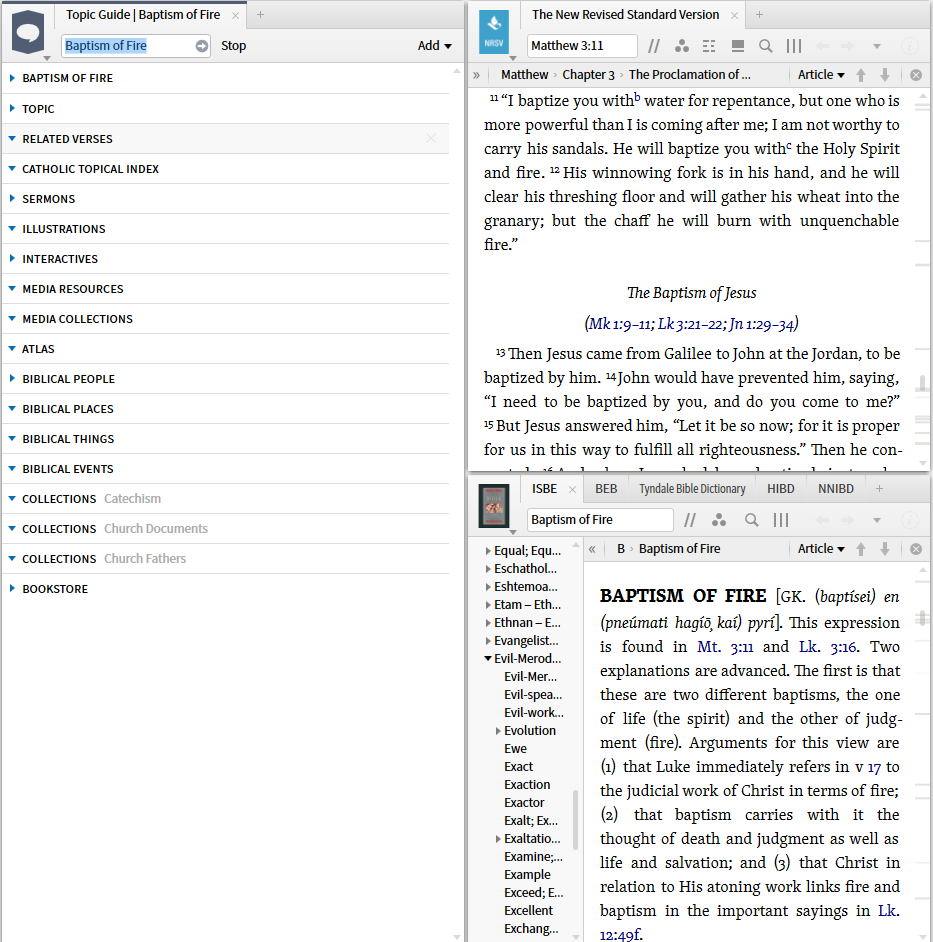Go to previous article in NRSV panel
Screen dimensions: 933x942
point(861,75)
